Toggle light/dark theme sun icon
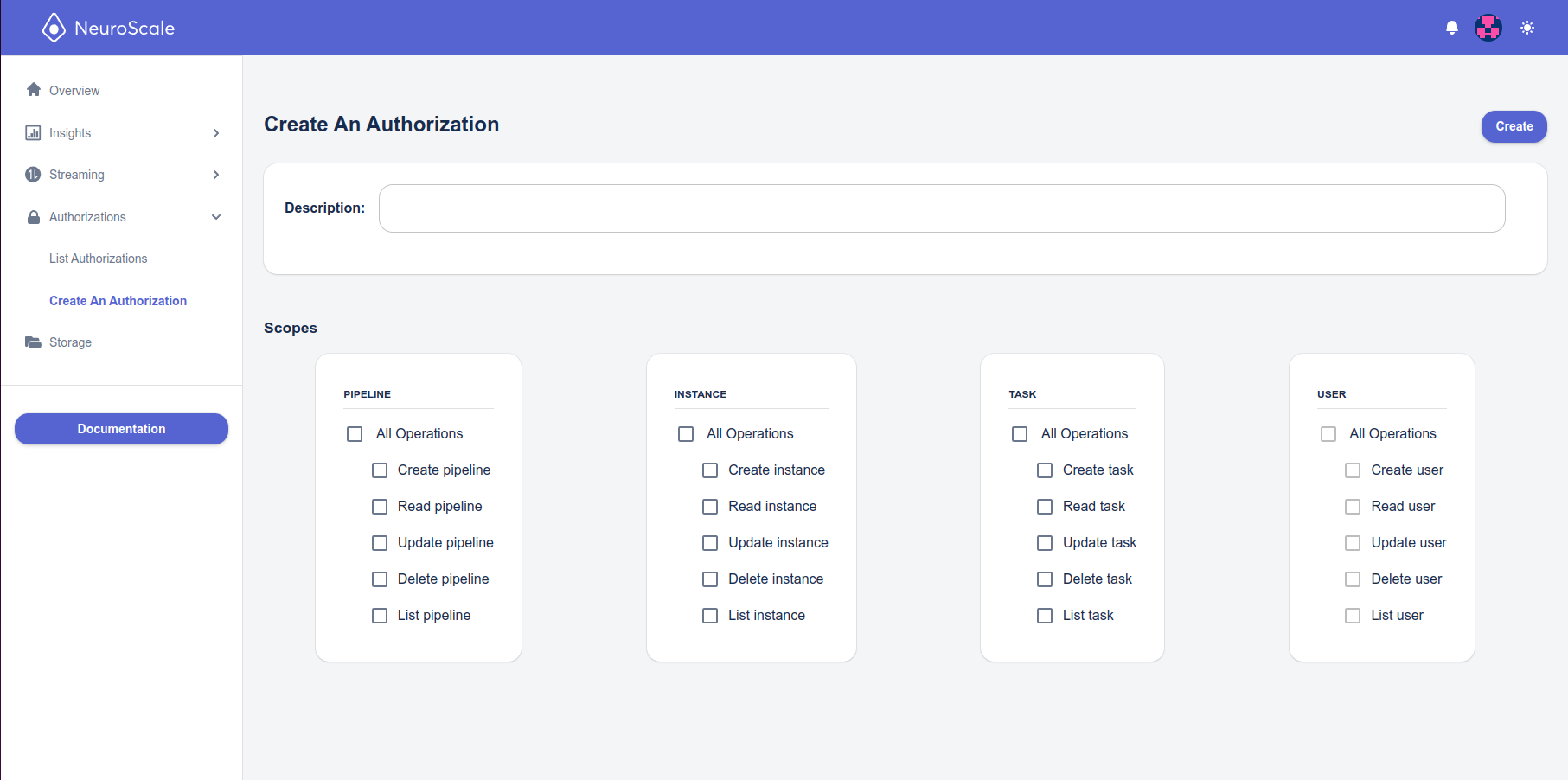Viewport: 1568px width, 780px height. point(1527,28)
